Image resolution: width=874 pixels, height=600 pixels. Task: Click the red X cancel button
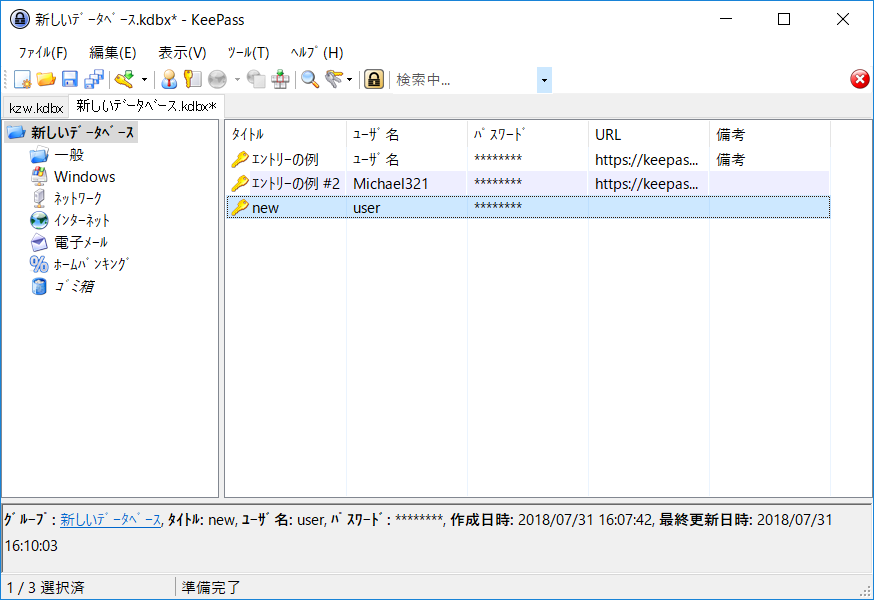click(859, 79)
